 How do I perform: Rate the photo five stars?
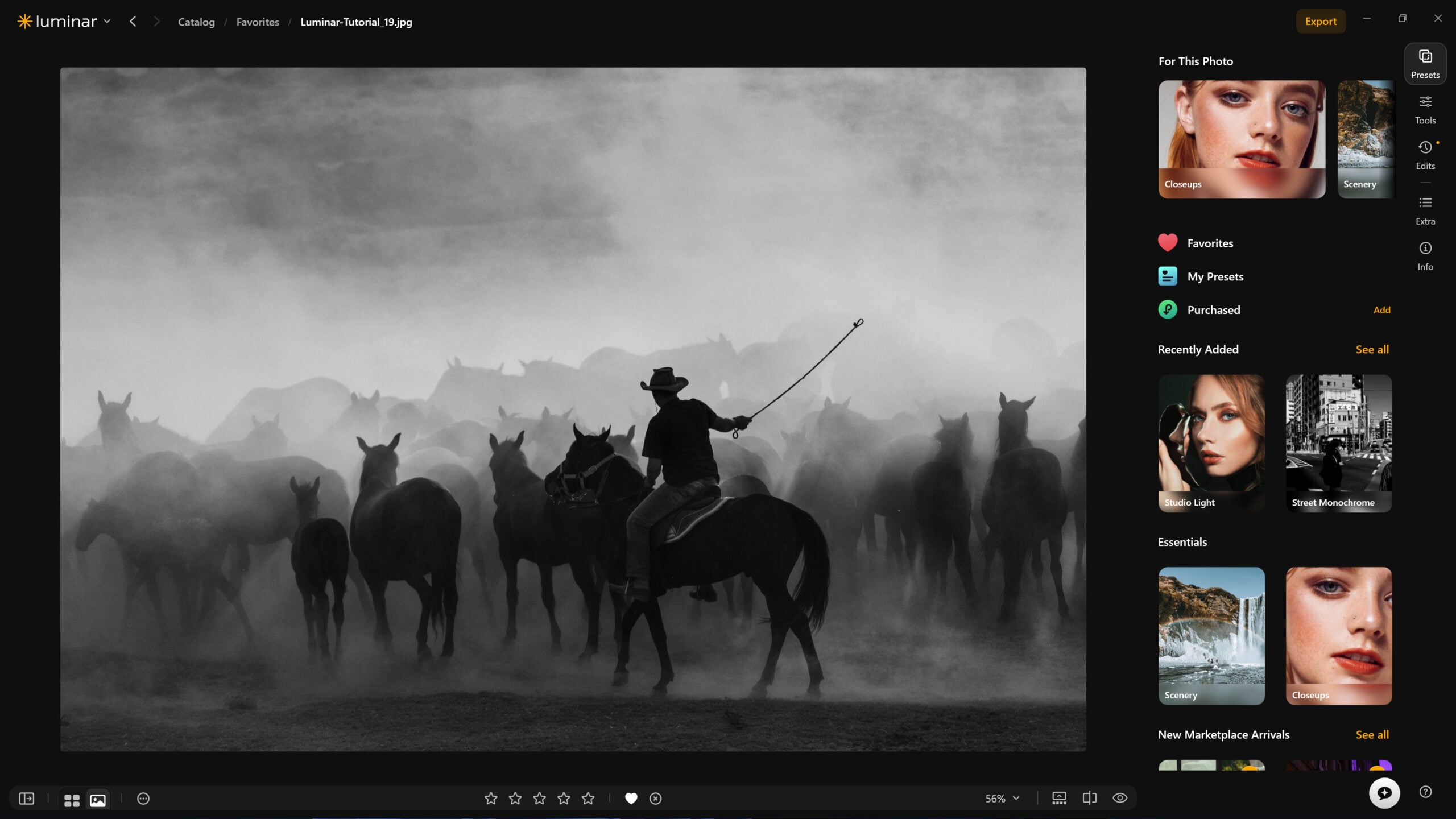click(588, 799)
